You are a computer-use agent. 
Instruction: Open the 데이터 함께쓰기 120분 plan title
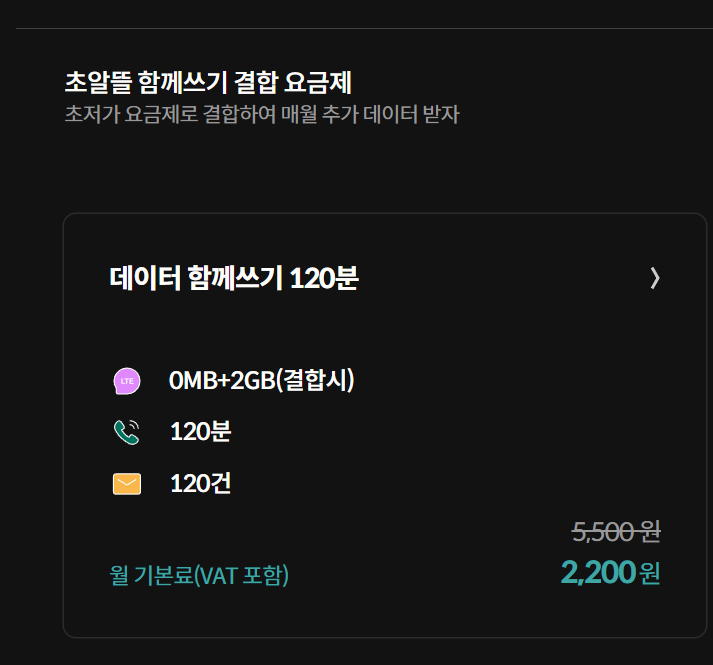coord(233,278)
